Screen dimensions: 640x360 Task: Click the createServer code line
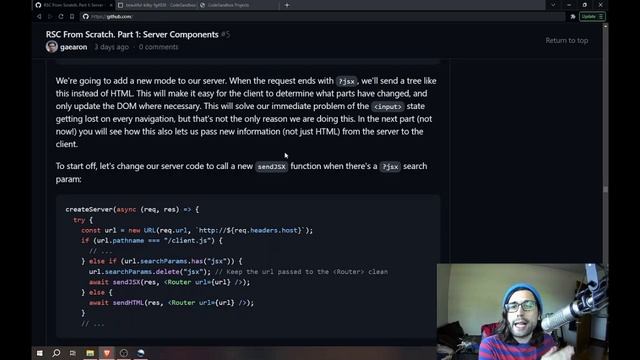(x=132, y=209)
